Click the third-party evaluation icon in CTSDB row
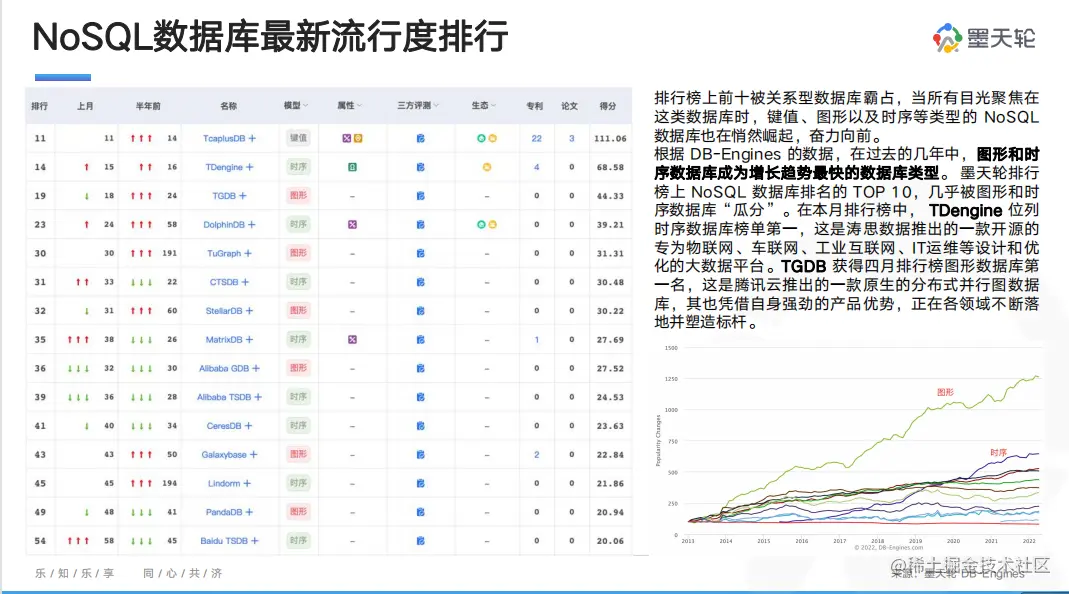1069x594 pixels. (421, 282)
